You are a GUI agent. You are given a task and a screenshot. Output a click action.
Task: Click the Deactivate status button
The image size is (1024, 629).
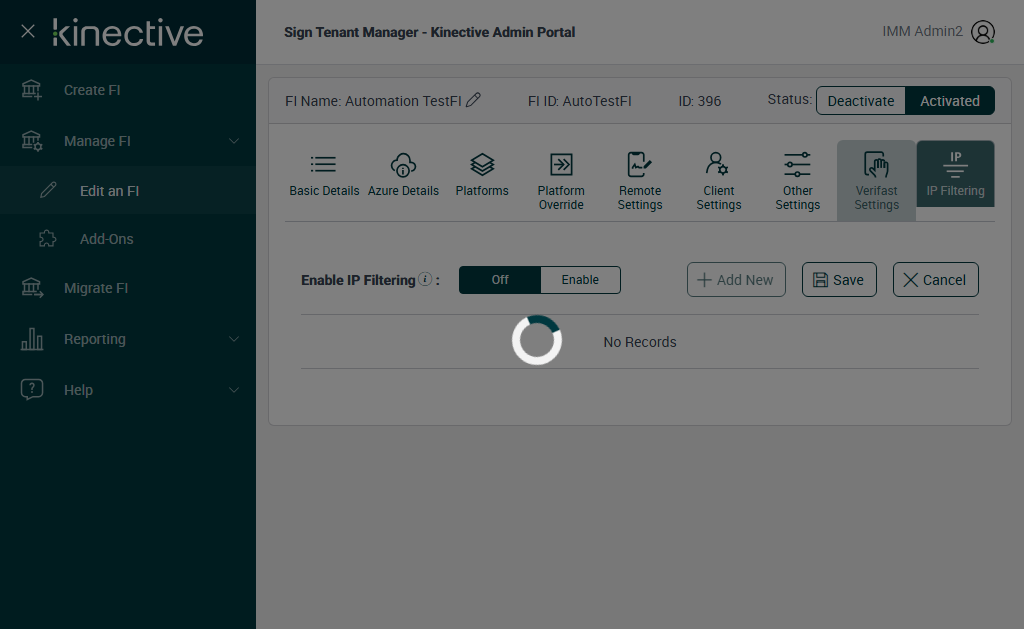tap(861, 101)
